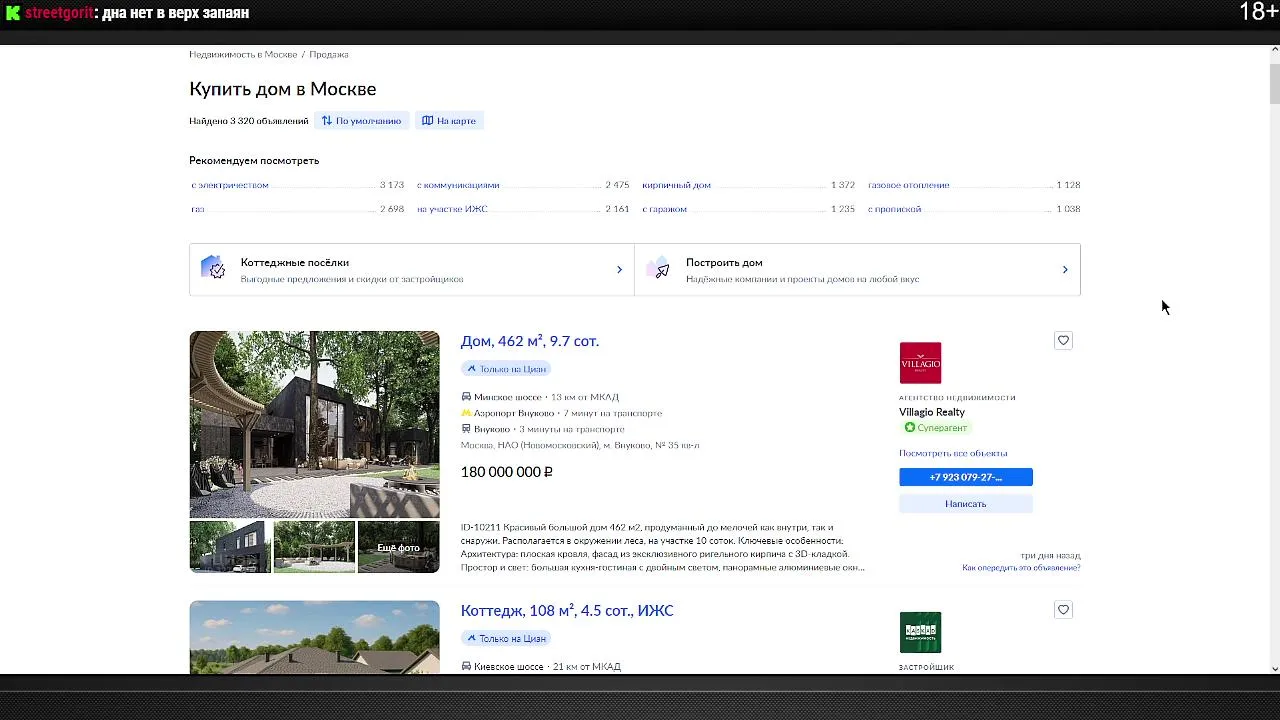
Task: Sort listings via По умолчанию button
Action: click(x=362, y=121)
